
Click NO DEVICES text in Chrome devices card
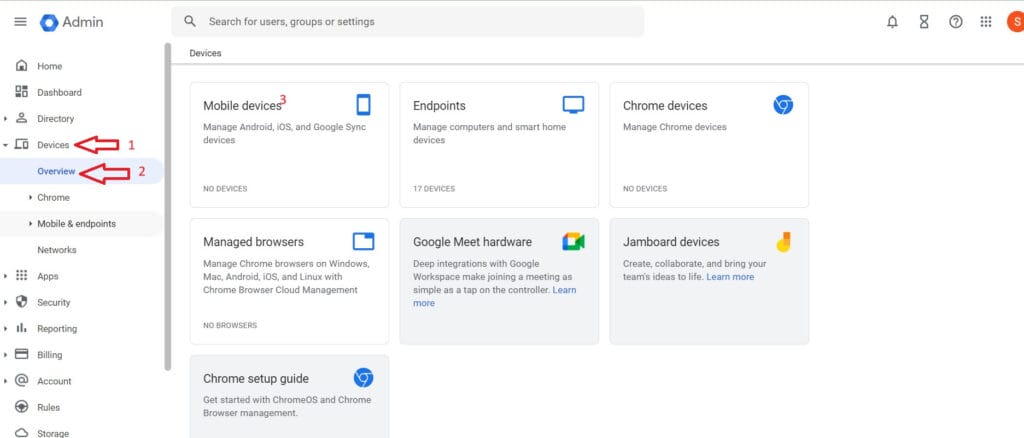tap(645, 189)
